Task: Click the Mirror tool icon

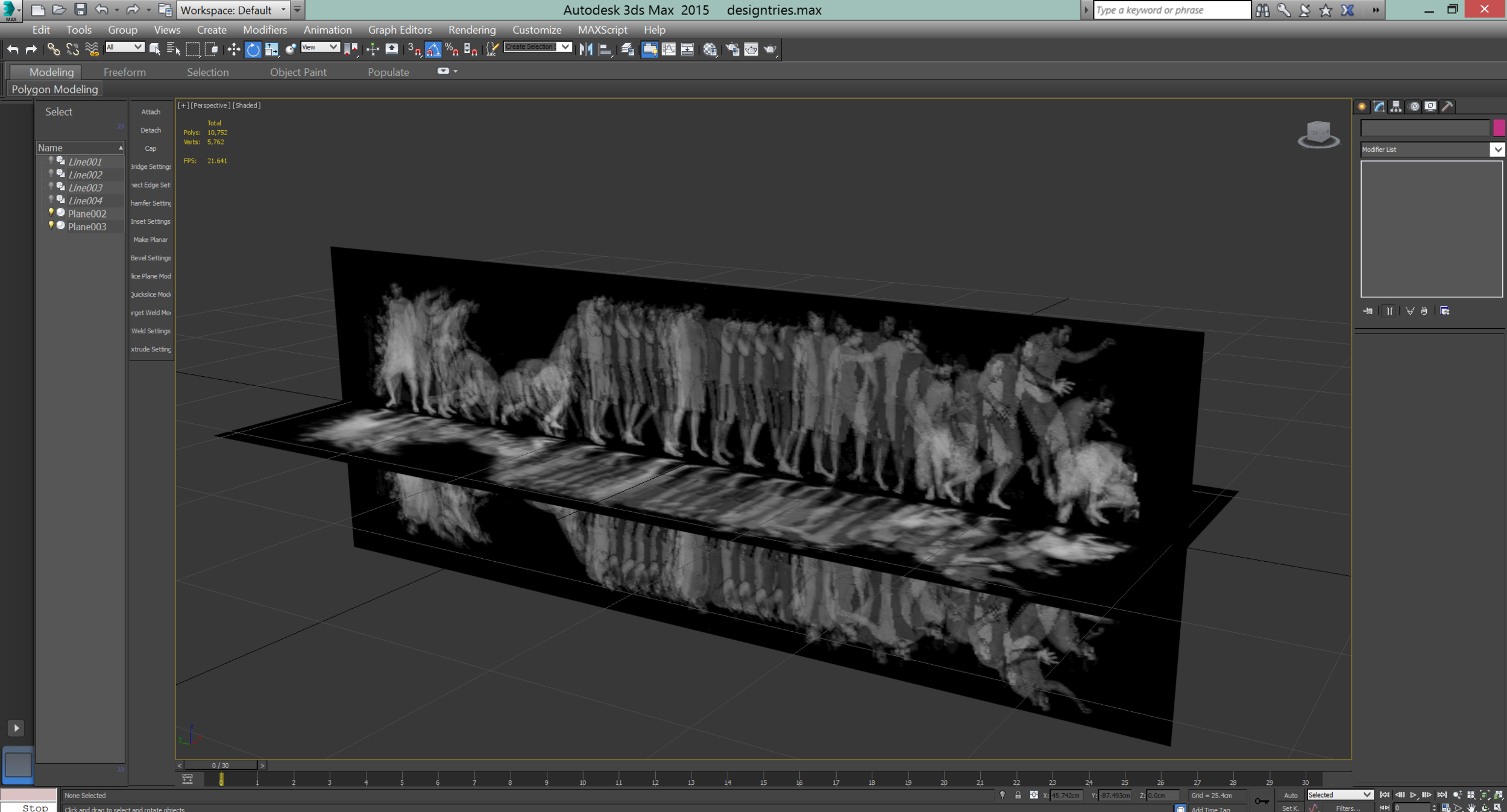Action: tap(585, 49)
